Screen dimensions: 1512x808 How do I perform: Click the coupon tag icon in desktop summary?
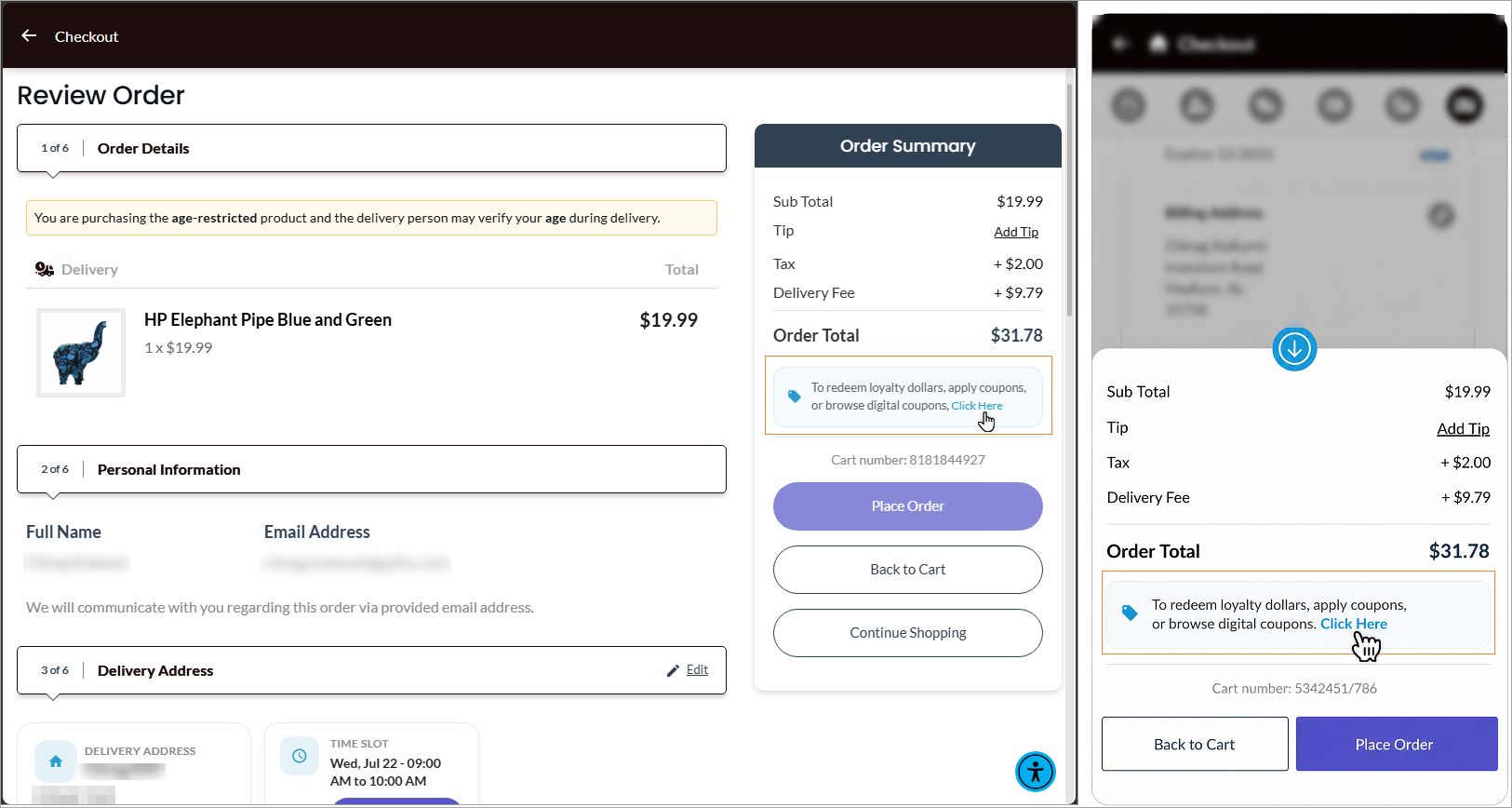point(795,397)
